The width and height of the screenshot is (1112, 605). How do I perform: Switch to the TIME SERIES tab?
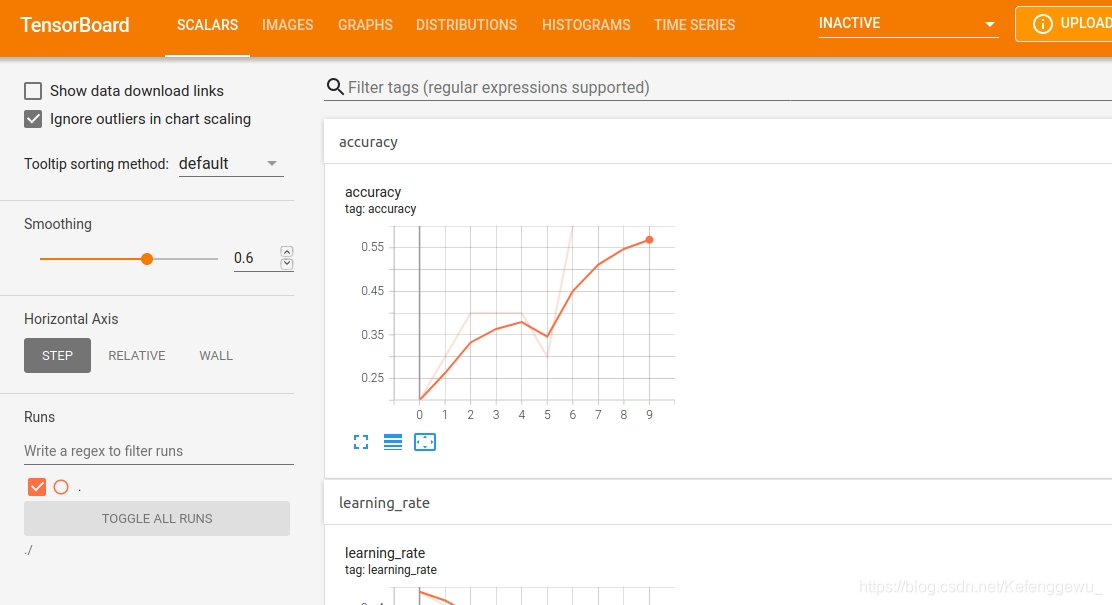(x=694, y=25)
